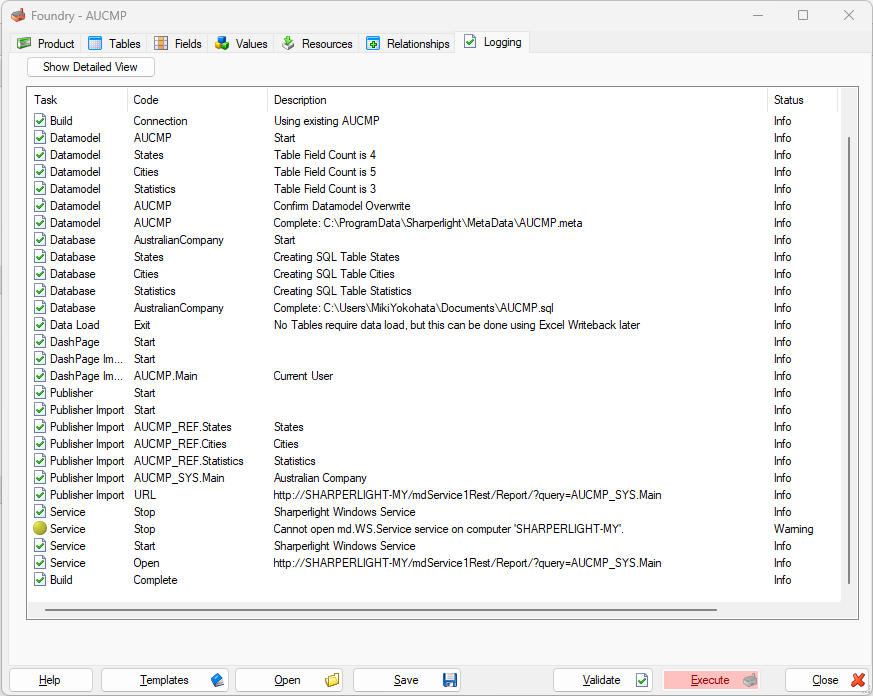The height and width of the screenshot is (696, 873).
Task: Switch to Relationships tab
Action: 408,43
